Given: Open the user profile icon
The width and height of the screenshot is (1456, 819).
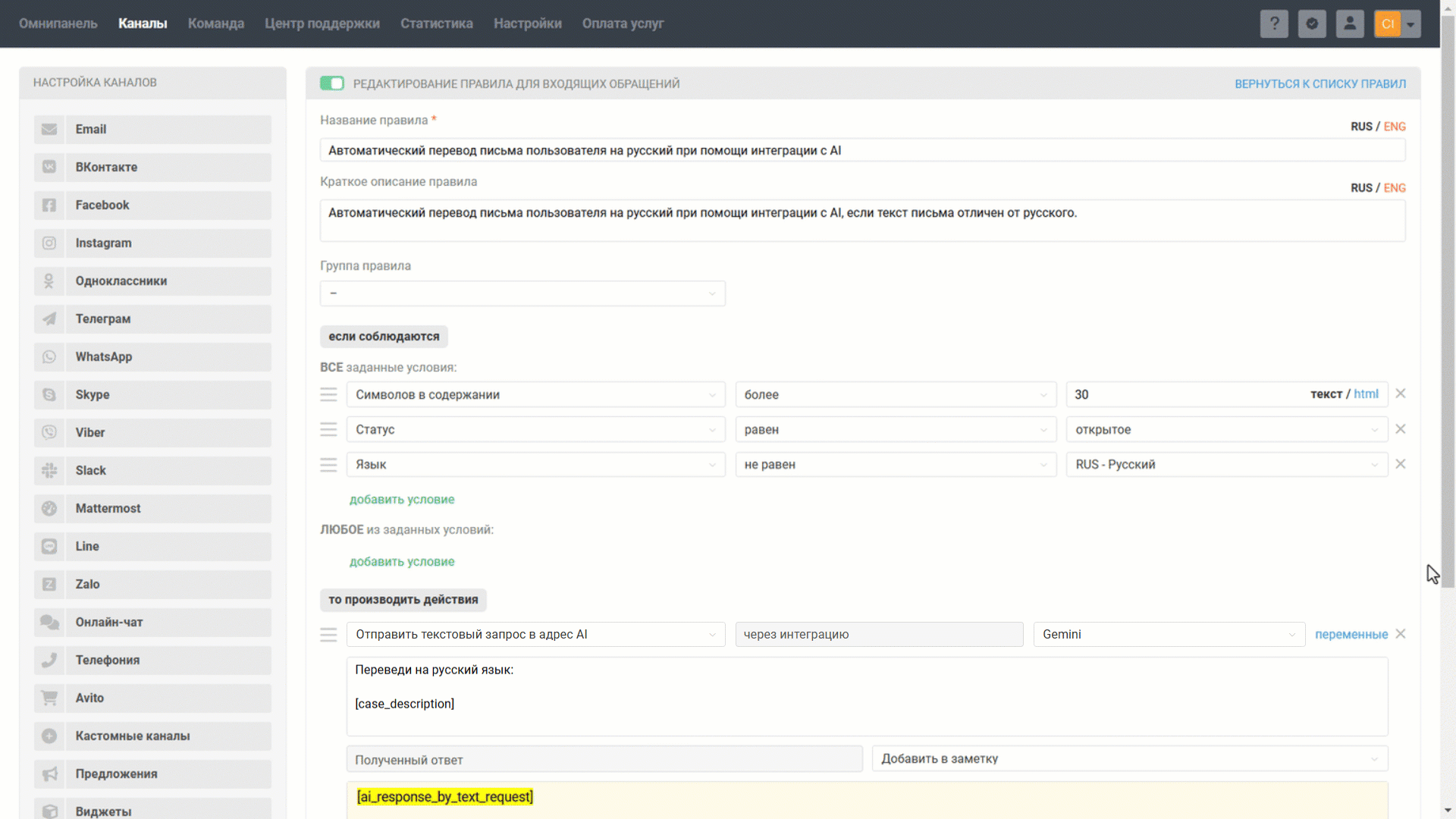Looking at the screenshot, I should coord(1350,24).
